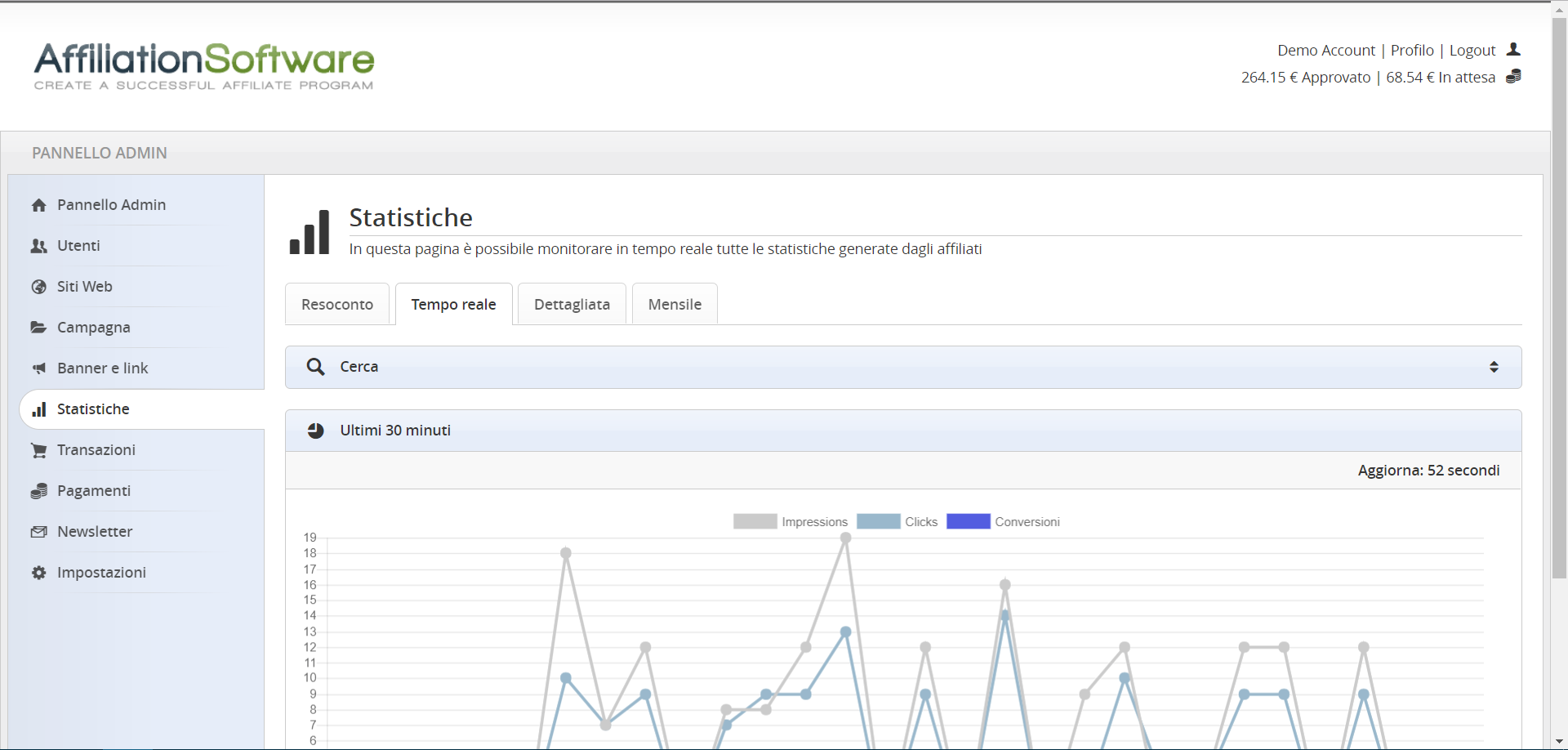Click the scrollbar down arrow
The height and width of the screenshot is (750, 1568).
click(x=1559, y=742)
